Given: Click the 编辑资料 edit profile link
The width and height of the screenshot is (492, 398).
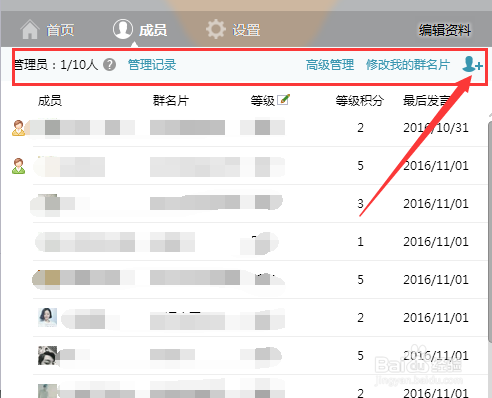Looking at the screenshot, I should pos(445,30).
